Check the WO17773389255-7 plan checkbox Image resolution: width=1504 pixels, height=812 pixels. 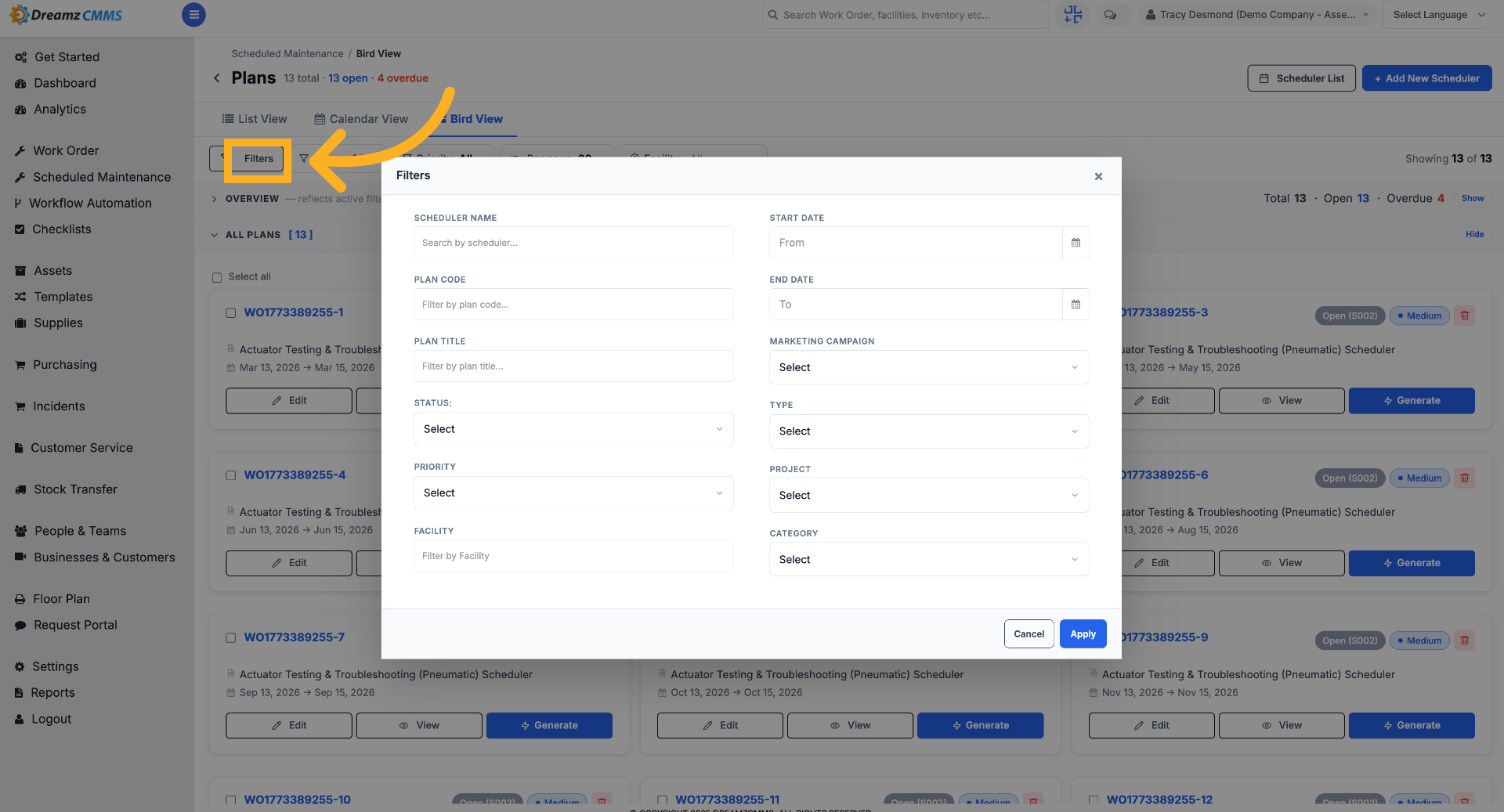pos(230,637)
